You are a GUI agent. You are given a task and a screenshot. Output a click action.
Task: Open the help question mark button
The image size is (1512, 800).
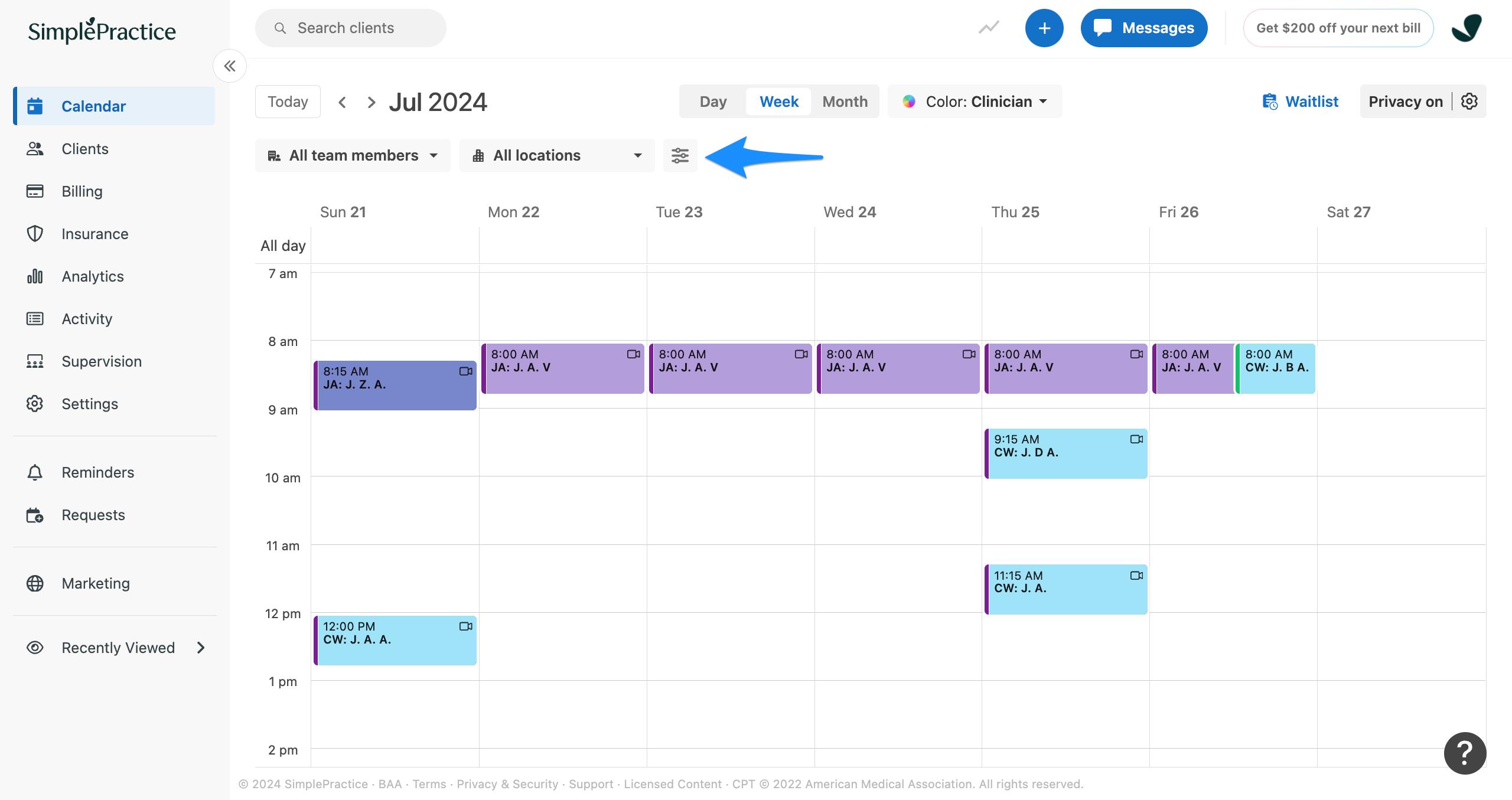point(1465,753)
